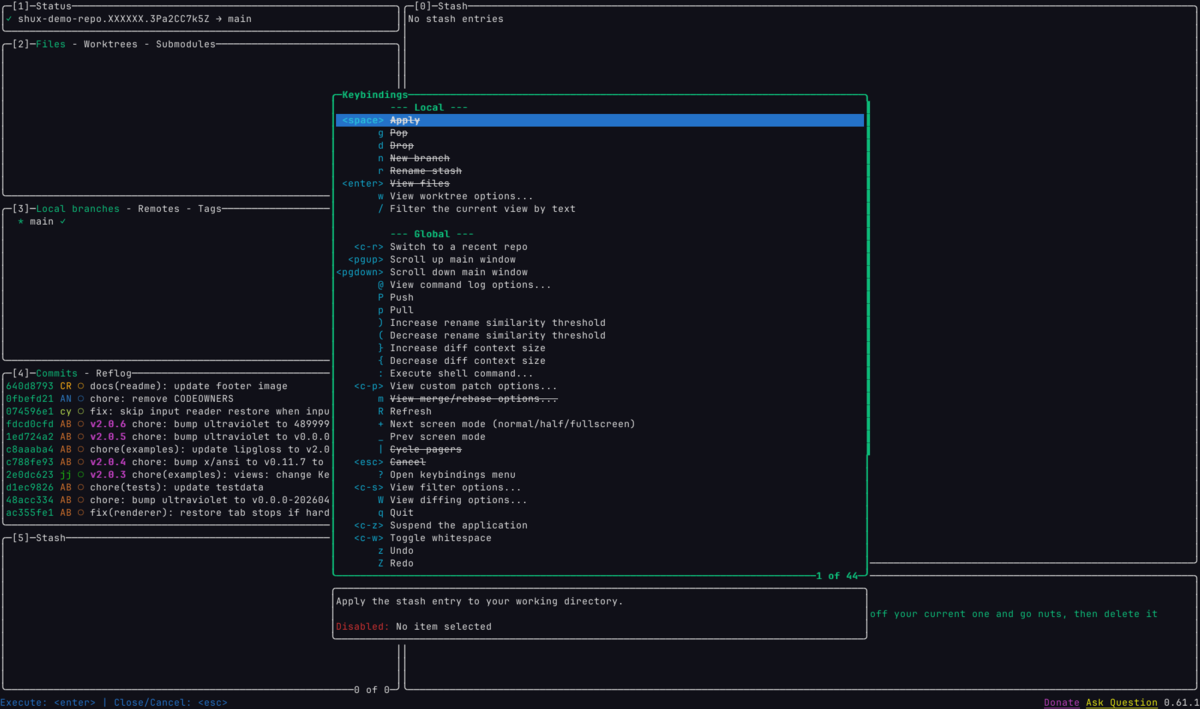
Task: Select commit d1ec9826 update testdata
Action: (167, 487)
